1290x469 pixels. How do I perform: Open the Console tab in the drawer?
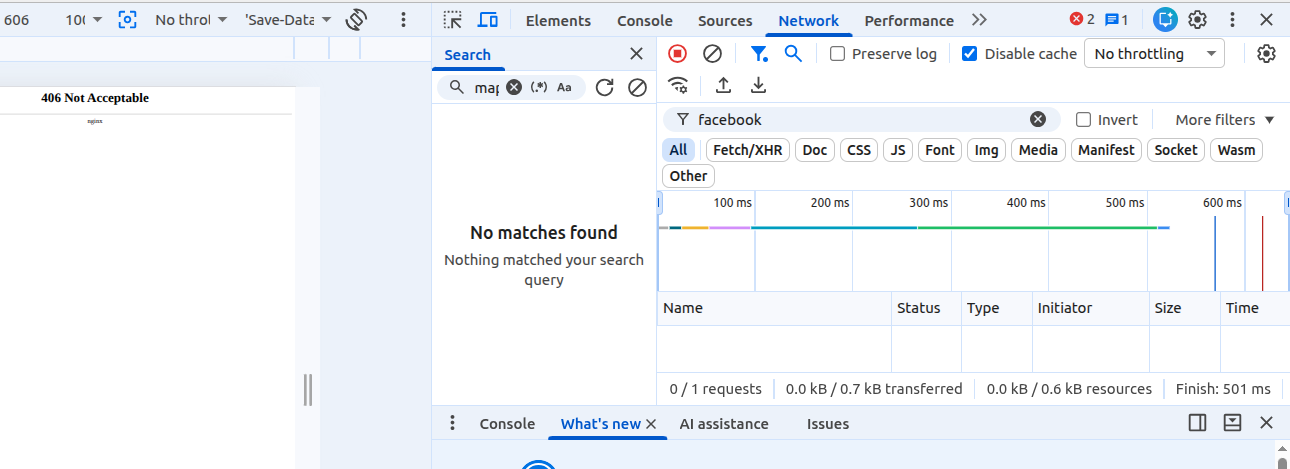click(x=507, y=424)
